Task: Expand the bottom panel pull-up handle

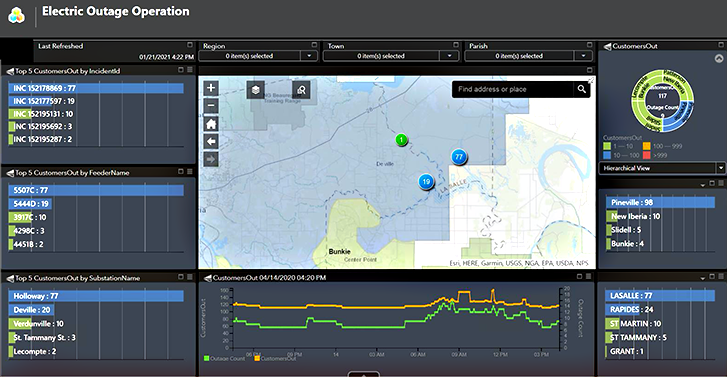Action: click(364, 374)
